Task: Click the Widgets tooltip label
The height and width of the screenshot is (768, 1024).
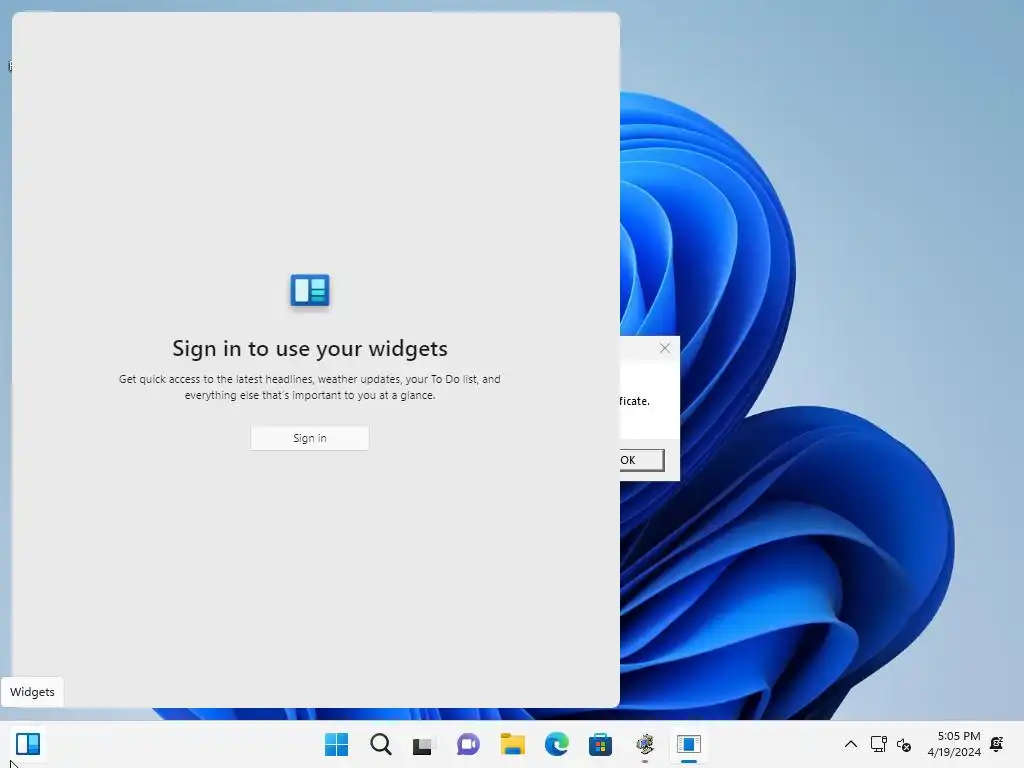Action: tap(32, 692)
